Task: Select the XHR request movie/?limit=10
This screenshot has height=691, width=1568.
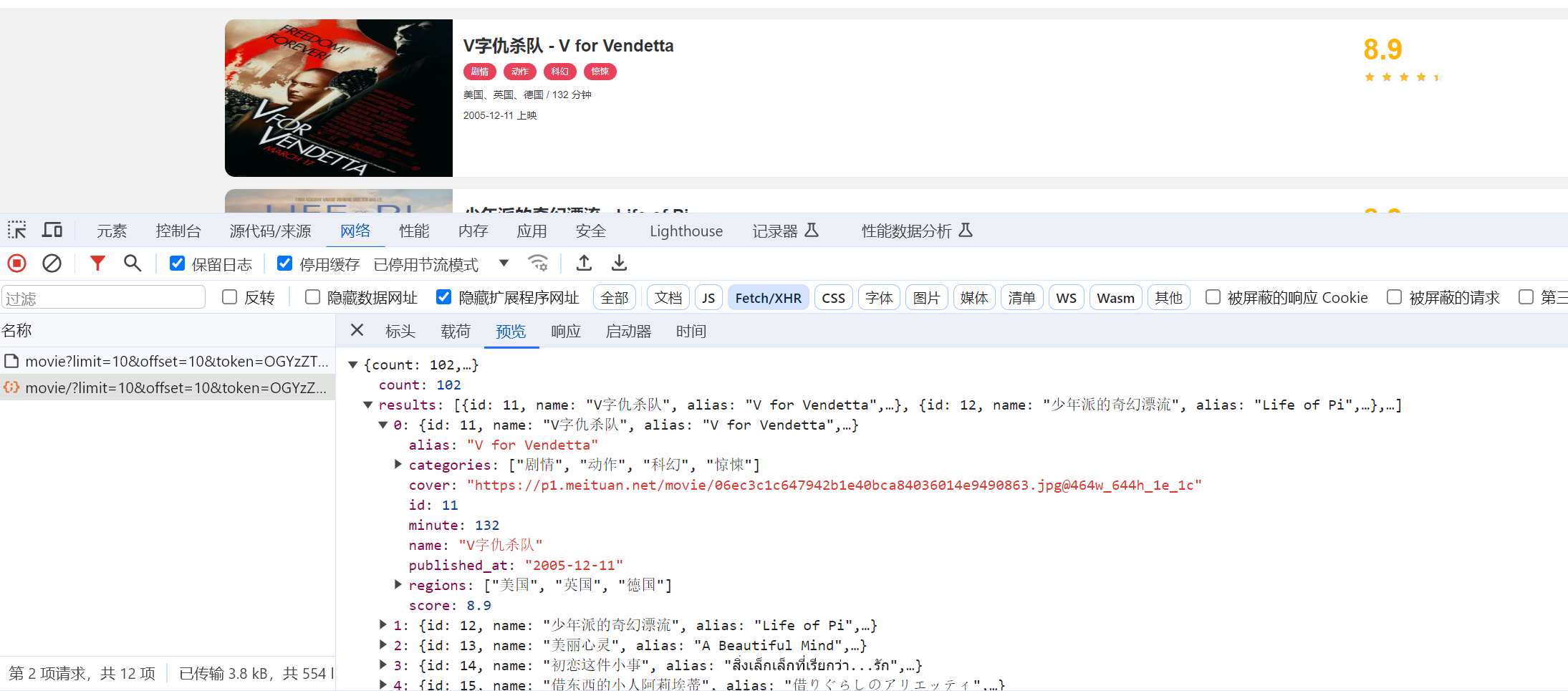Action: click(x=168, y=387)
